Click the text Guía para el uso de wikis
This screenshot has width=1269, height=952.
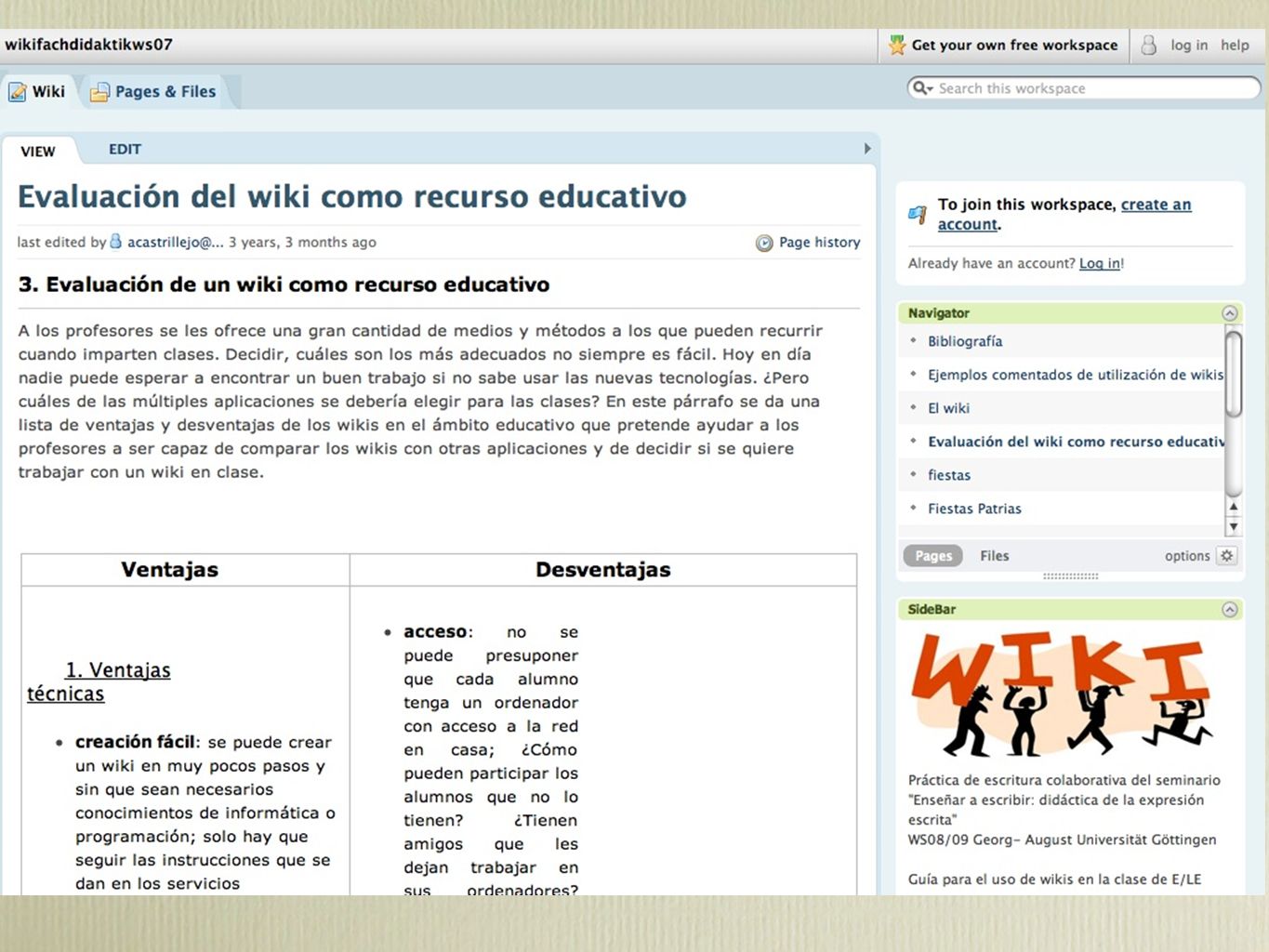(1054, 879)
